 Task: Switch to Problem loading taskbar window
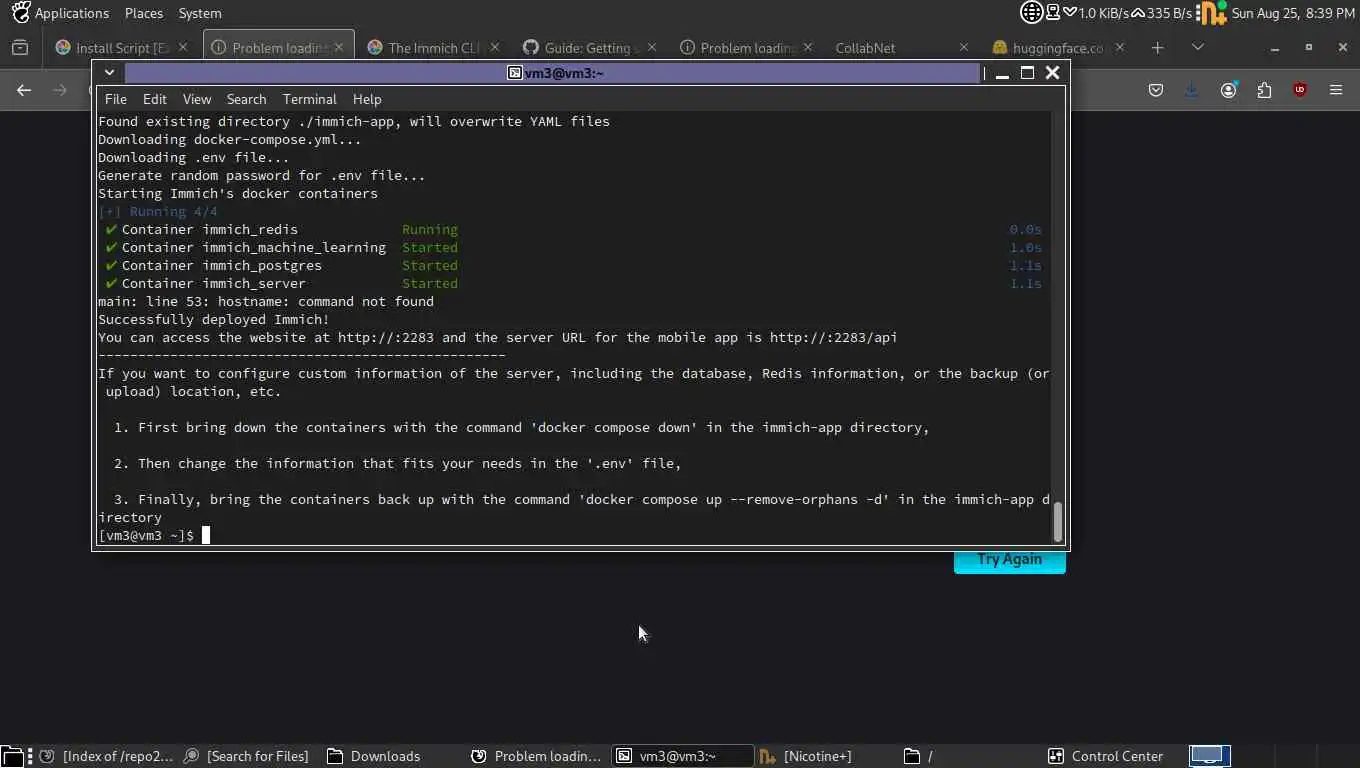pyautogui.click(x=537, y=756)
